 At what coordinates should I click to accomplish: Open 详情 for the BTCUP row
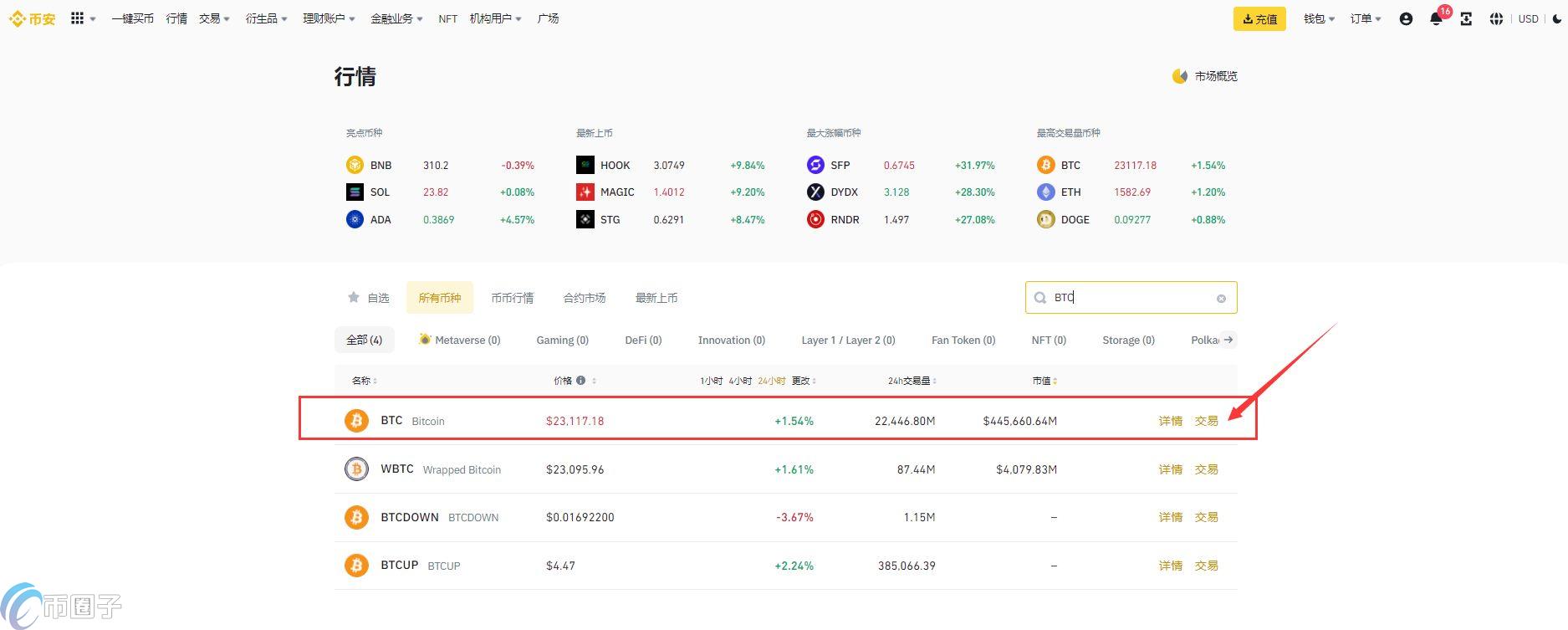(x=1171, y=566)
